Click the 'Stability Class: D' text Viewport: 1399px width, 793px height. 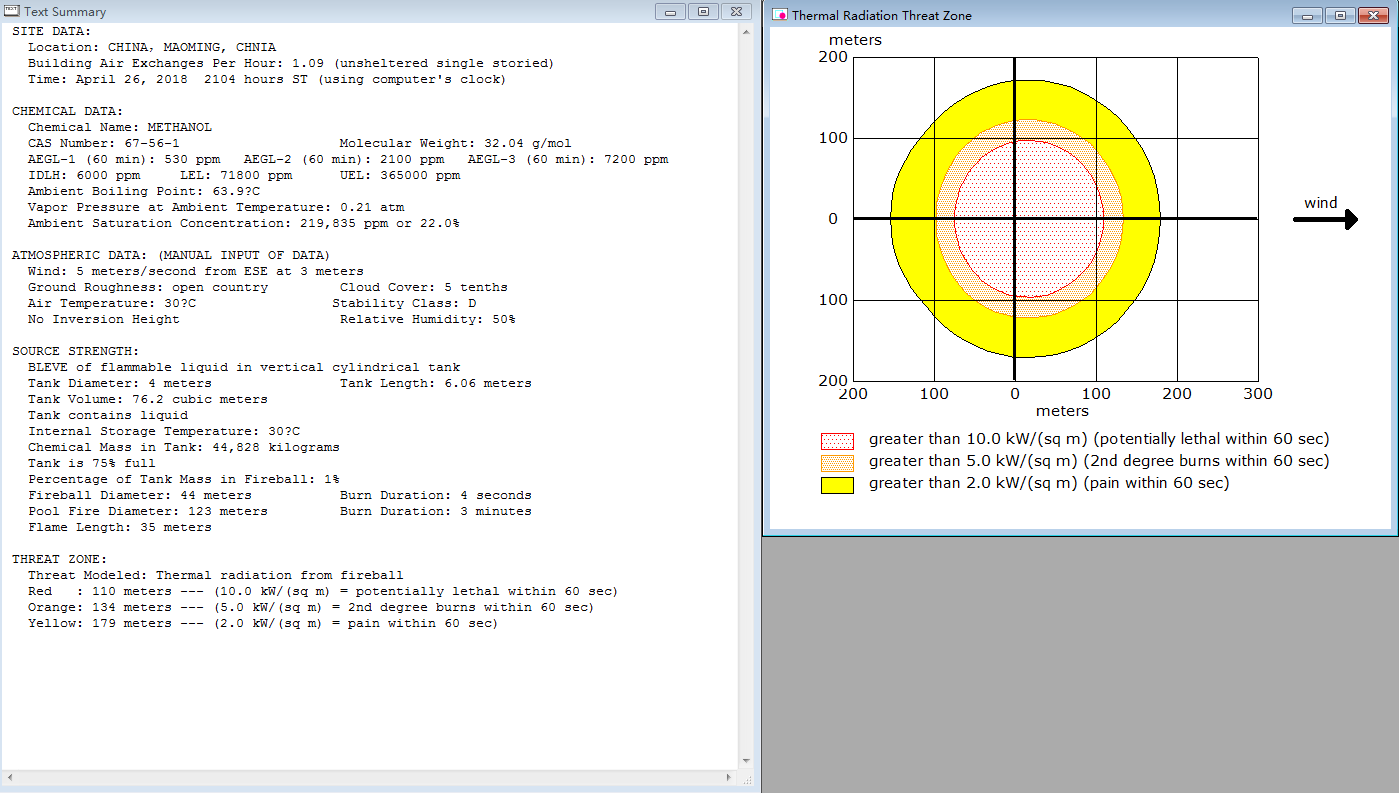point(404,303)
